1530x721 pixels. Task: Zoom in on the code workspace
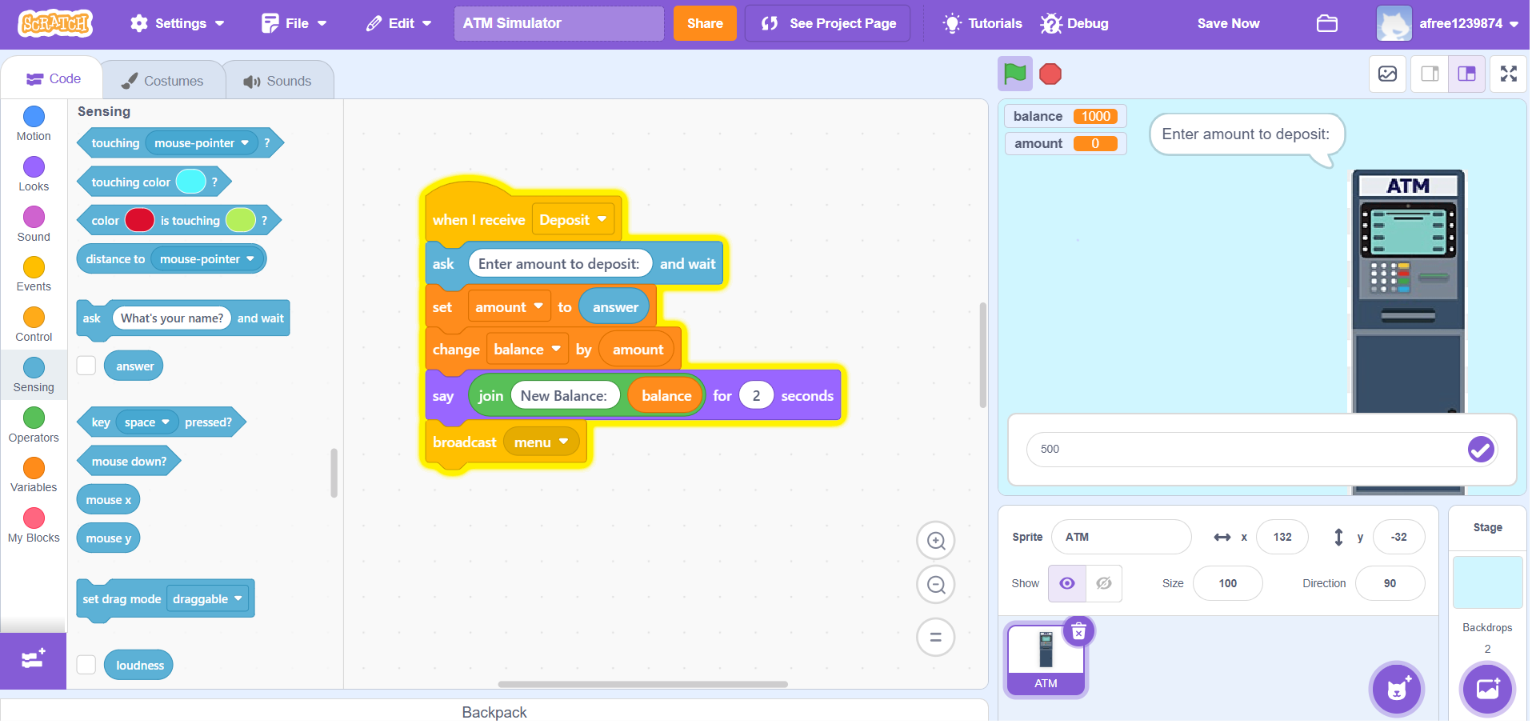pyautogui.click(x=936, y=541)
